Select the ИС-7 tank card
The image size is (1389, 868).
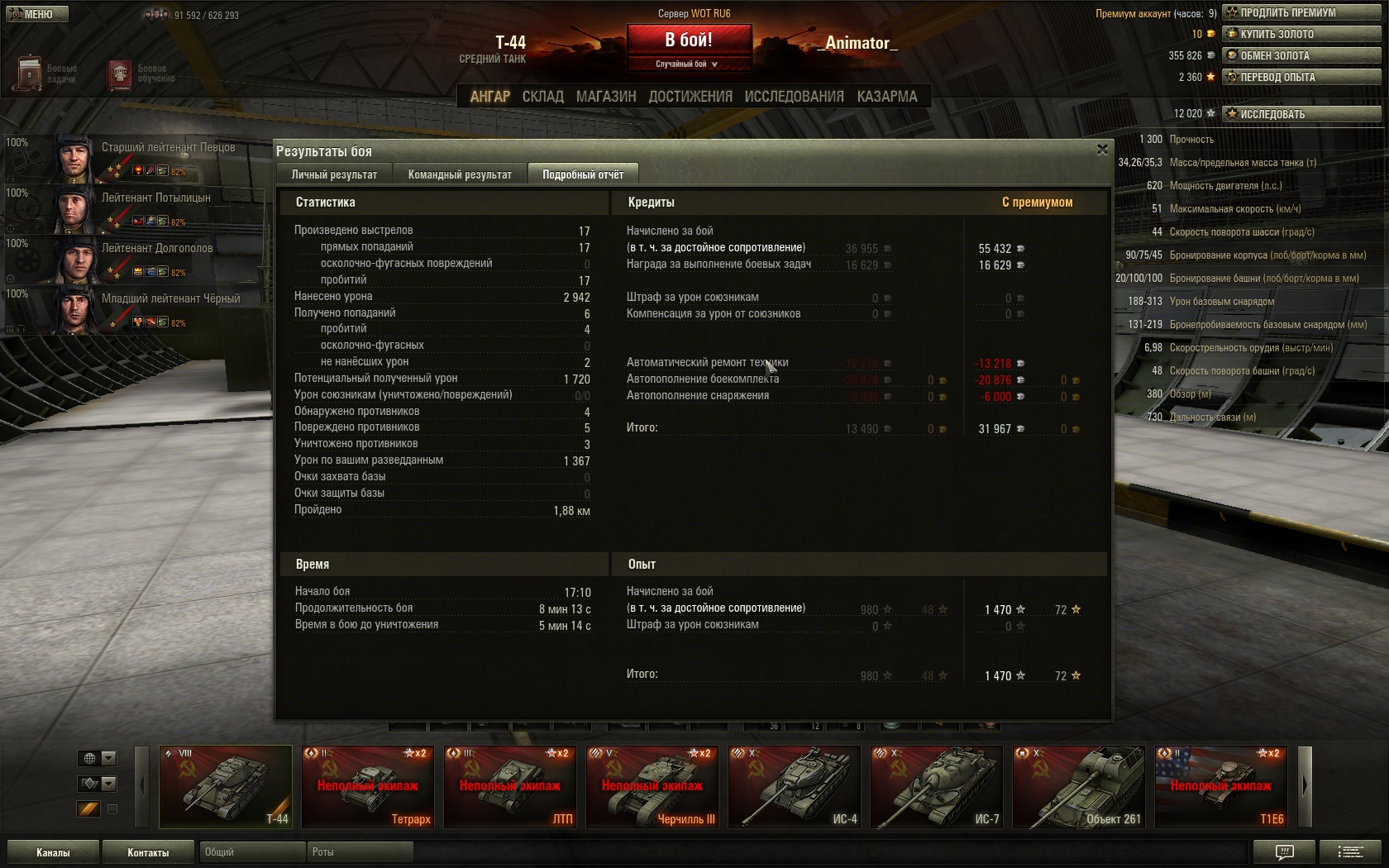[x=937, y=787]
